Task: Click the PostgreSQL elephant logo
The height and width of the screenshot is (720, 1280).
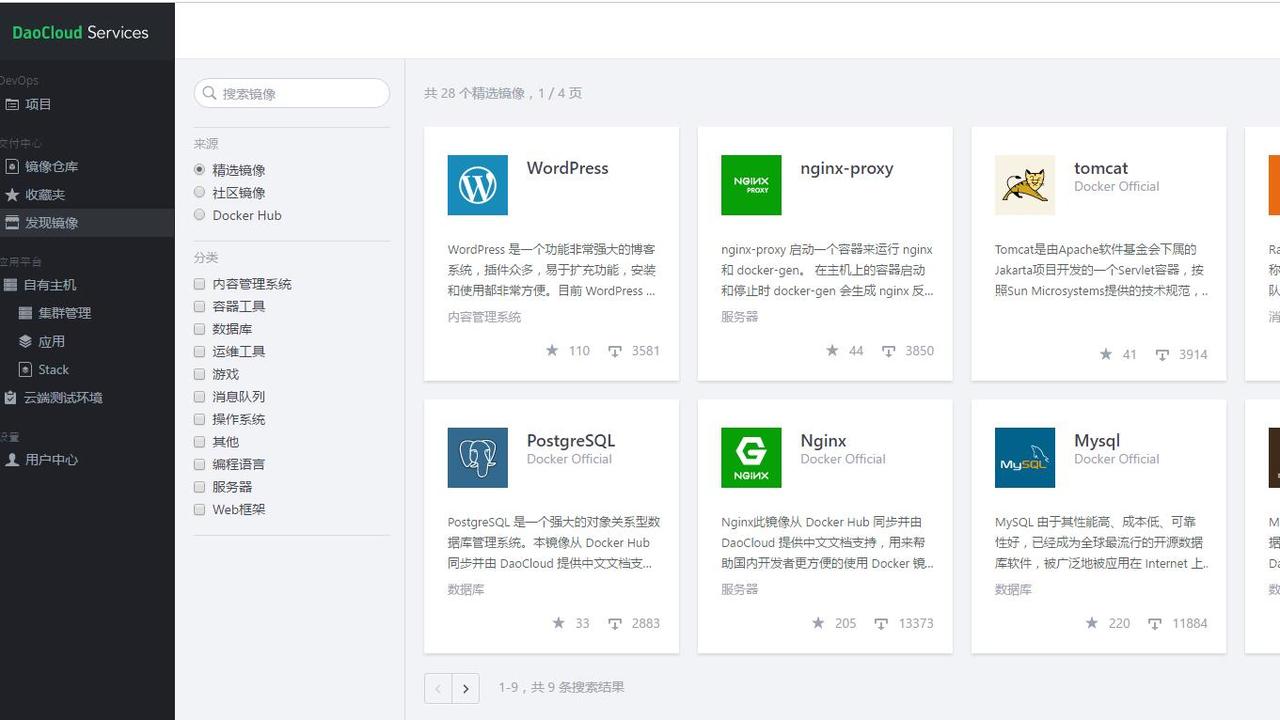Action: [478, 458]
